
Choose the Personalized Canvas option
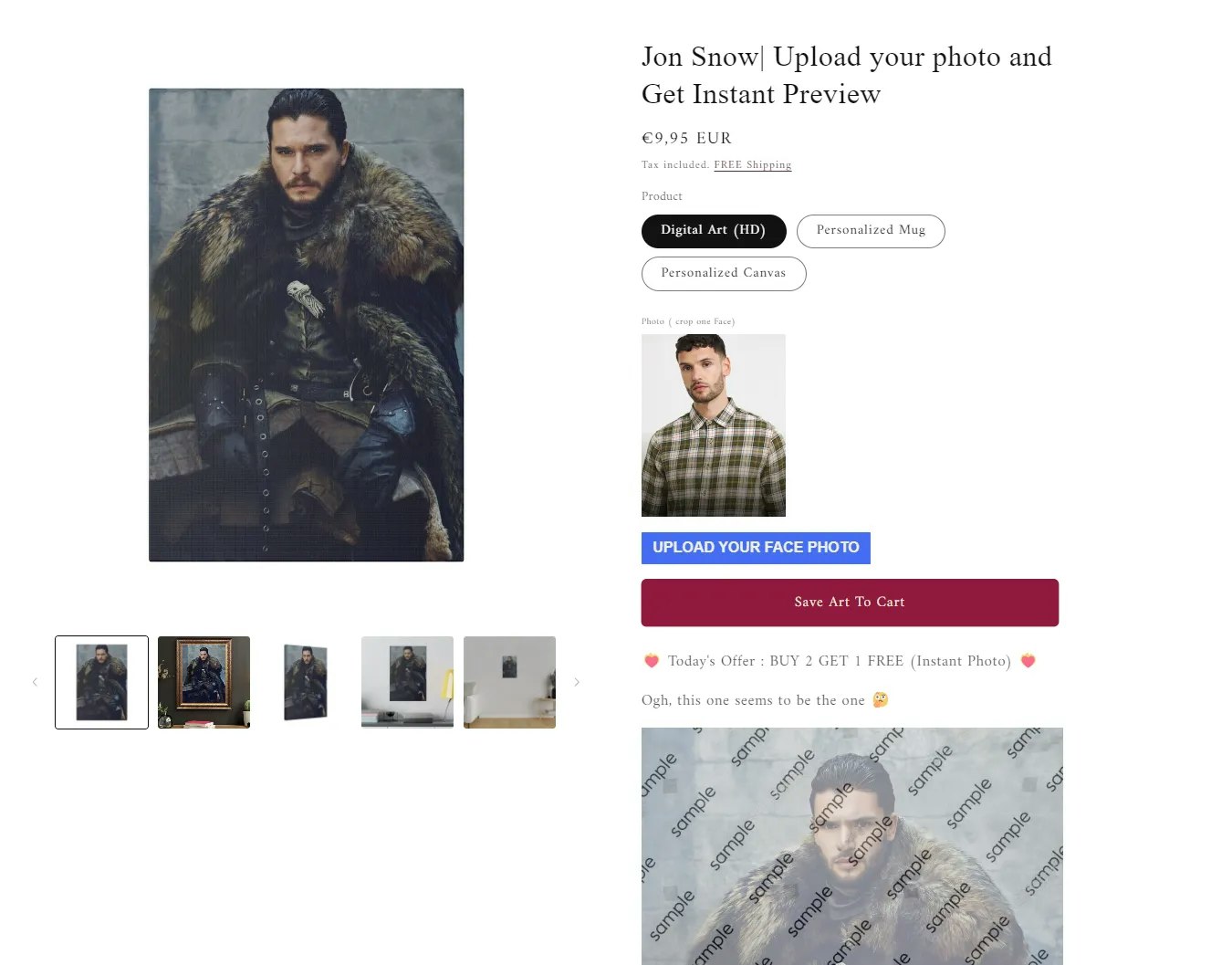(724, 274)
